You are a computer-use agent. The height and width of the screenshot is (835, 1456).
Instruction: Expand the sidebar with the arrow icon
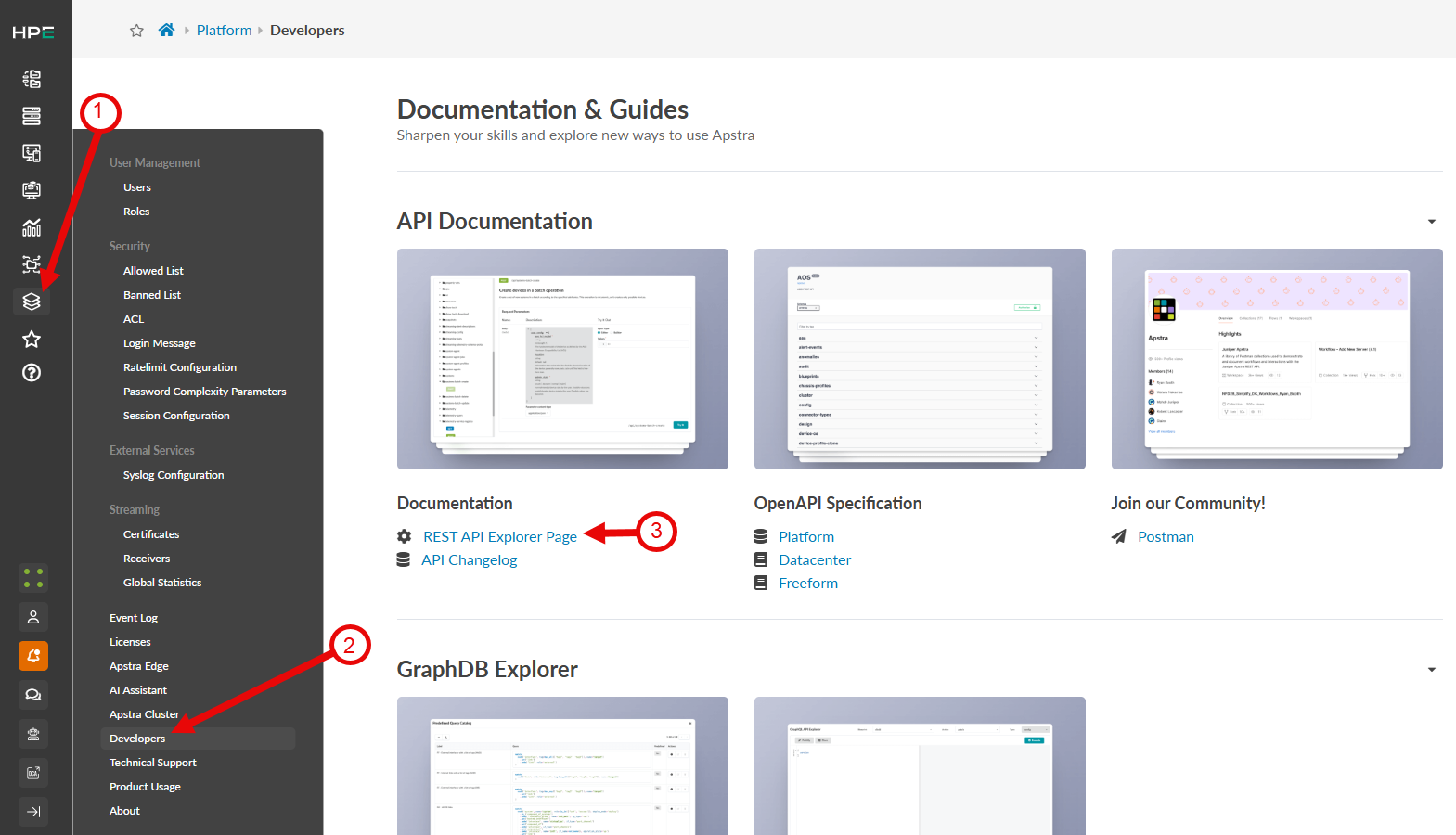[x=33, y=812]
